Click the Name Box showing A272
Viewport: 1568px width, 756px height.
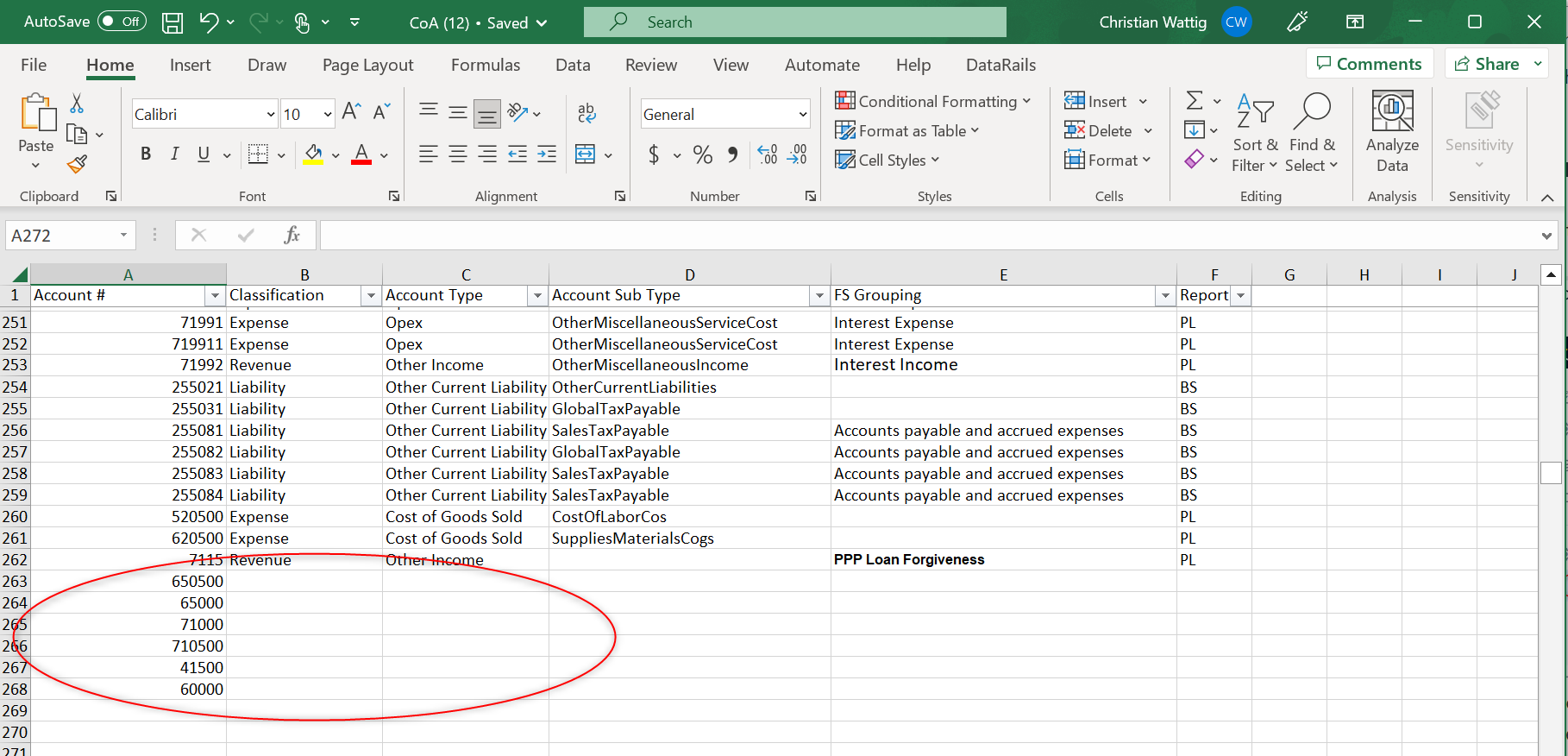(71, 236)
